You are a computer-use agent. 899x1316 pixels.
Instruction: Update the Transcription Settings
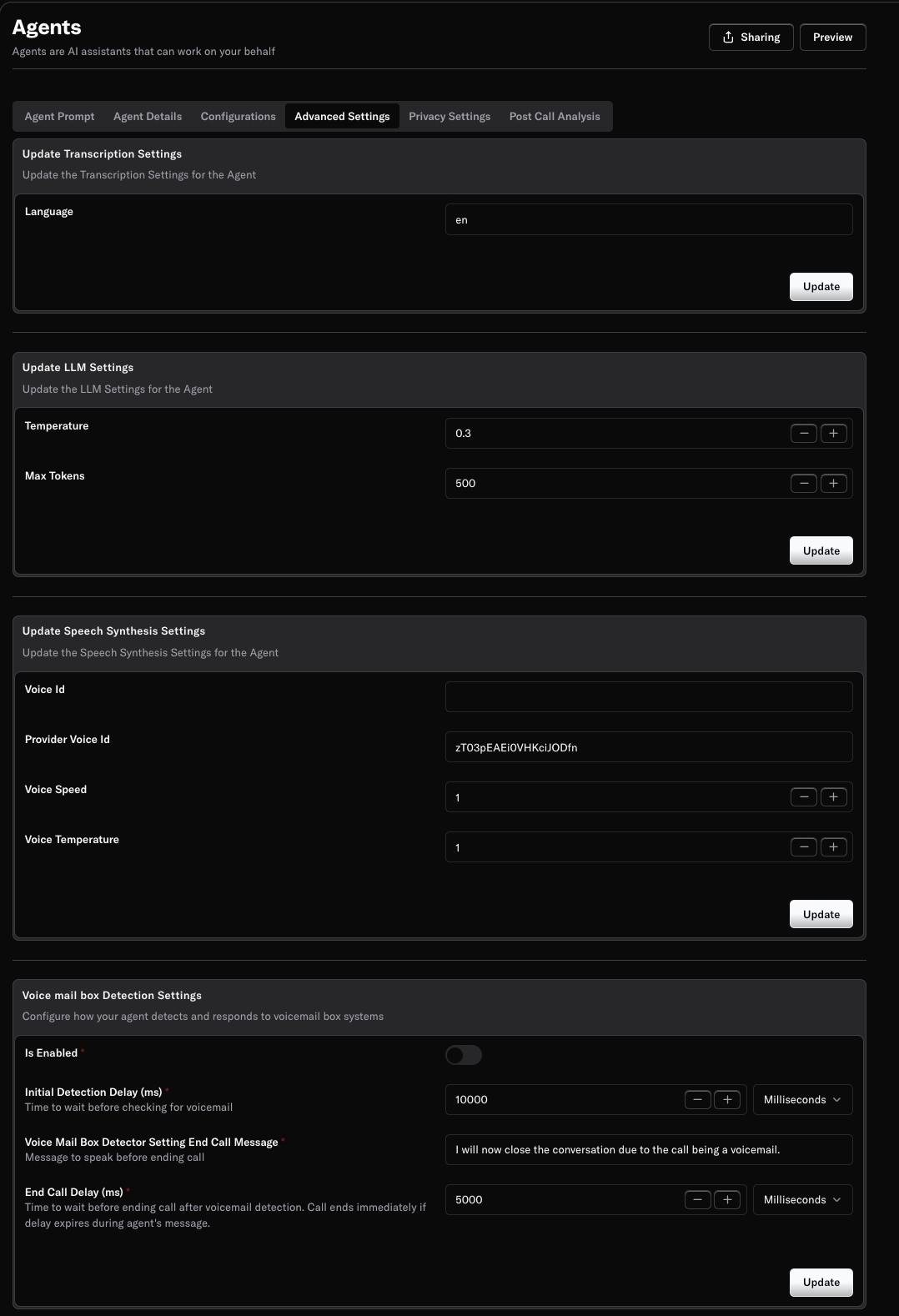point(821,287)
